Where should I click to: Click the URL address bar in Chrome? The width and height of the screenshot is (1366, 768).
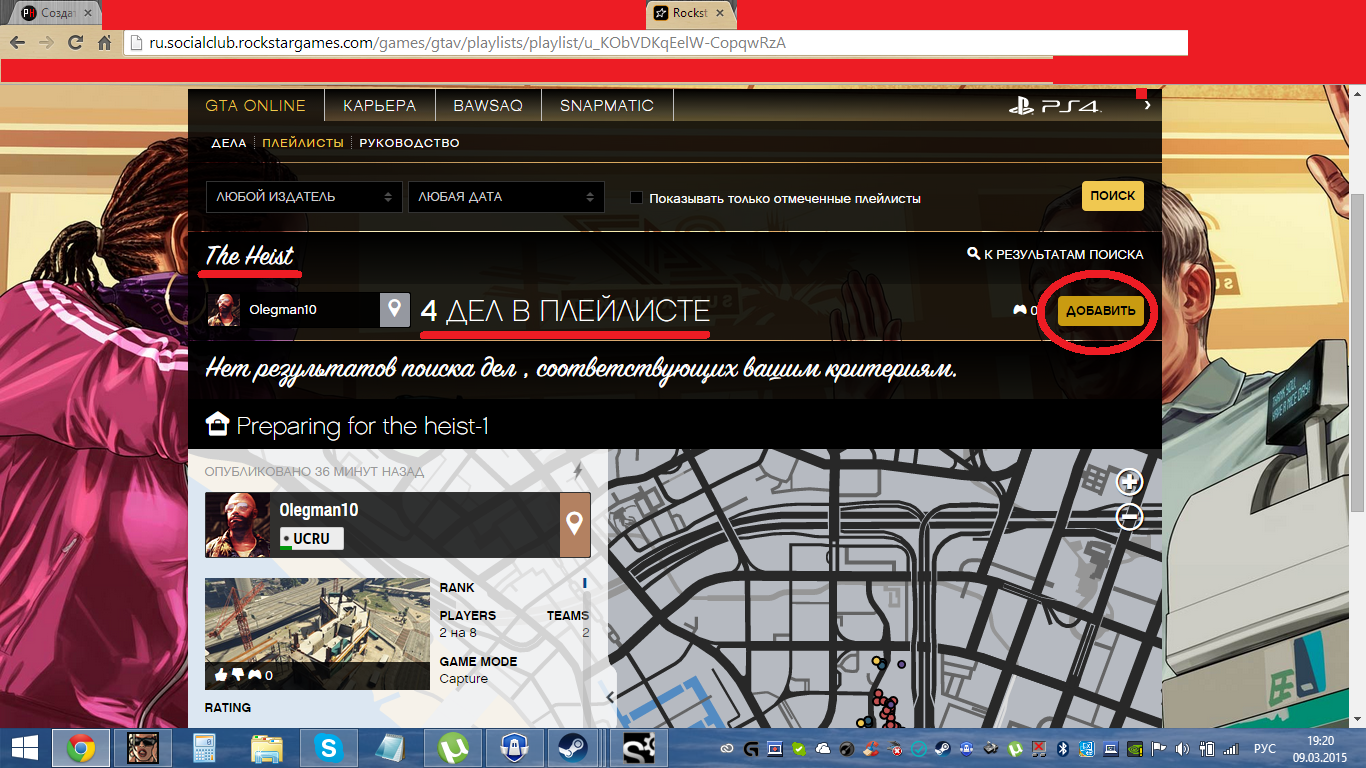coord(656,43)
